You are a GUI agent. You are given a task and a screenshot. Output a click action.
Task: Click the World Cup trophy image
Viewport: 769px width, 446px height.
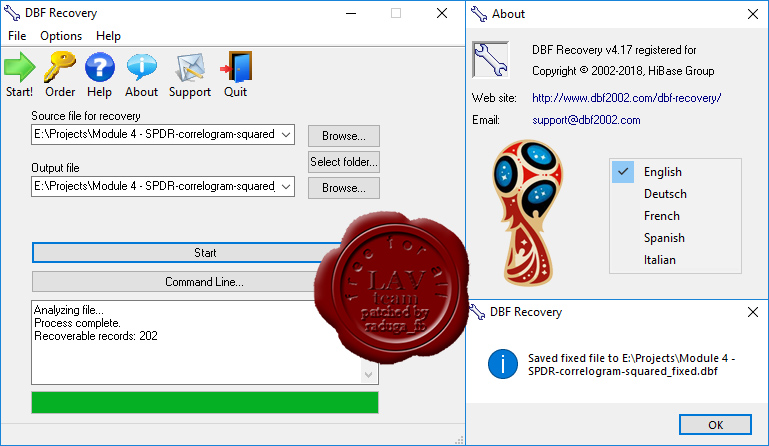point(527,212)
